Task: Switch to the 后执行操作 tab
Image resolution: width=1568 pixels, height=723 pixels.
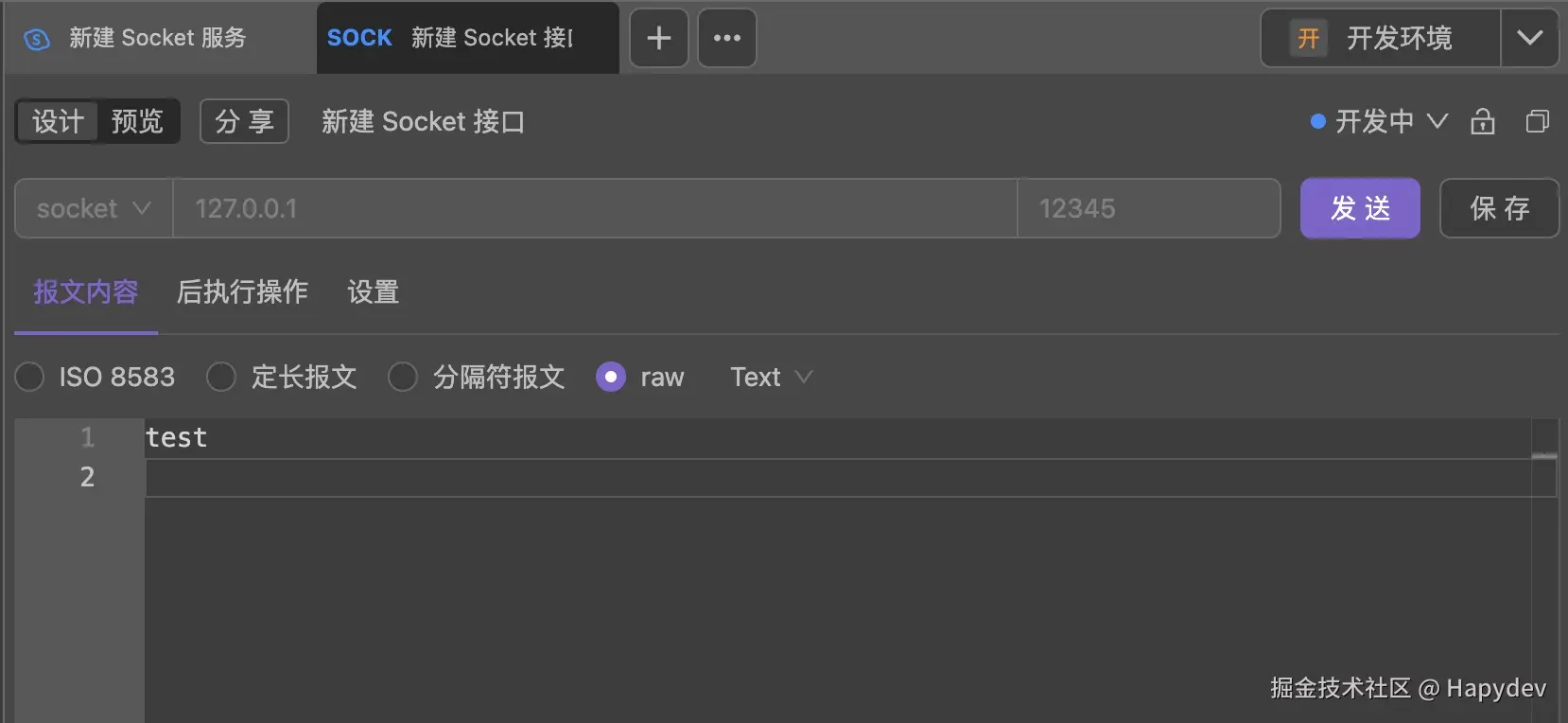Action: pyautogui.click(x=242, y=291)
